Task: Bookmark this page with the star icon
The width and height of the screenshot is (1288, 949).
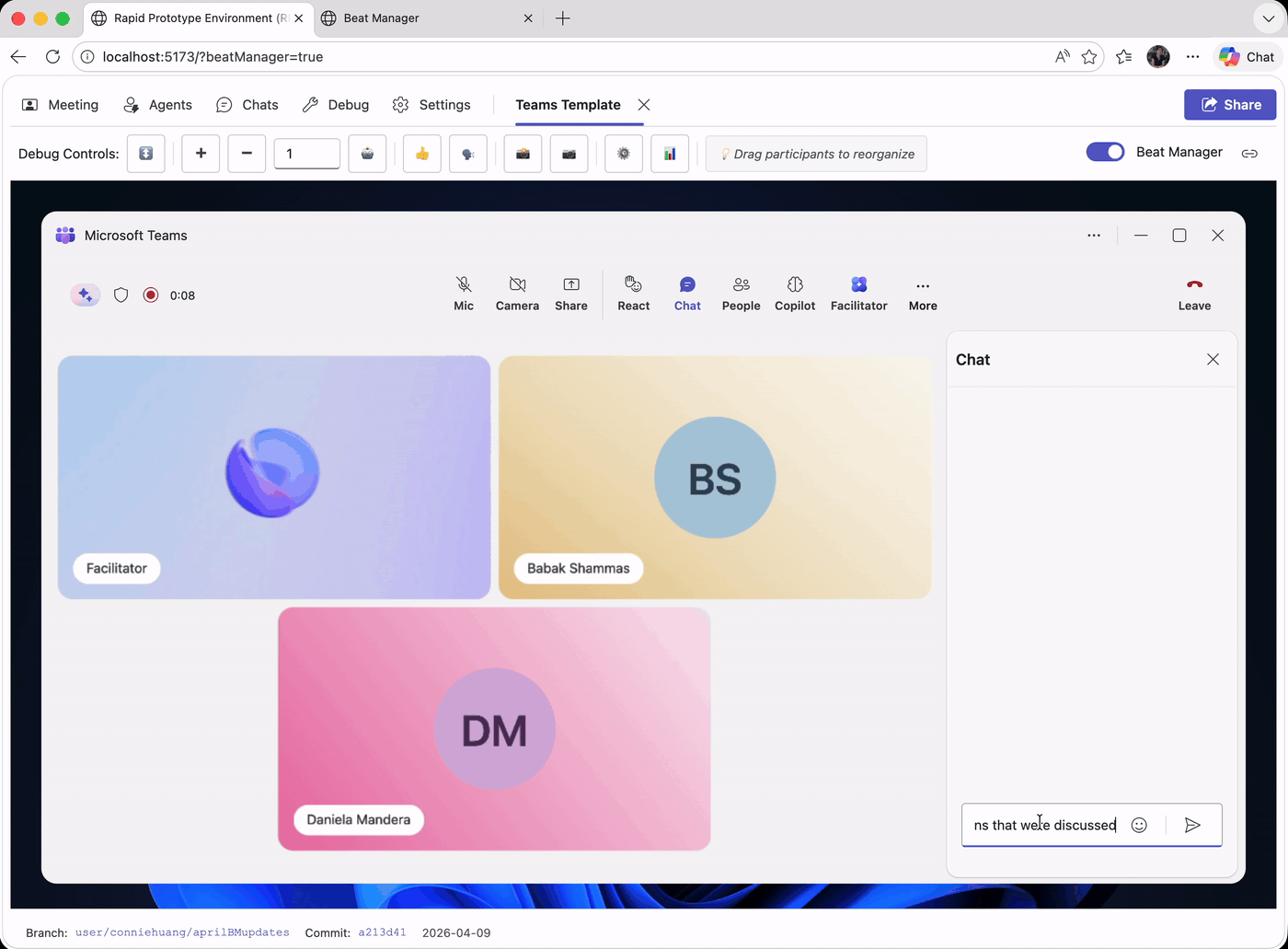Action: pyautogui.click(x=1089, y=57)
